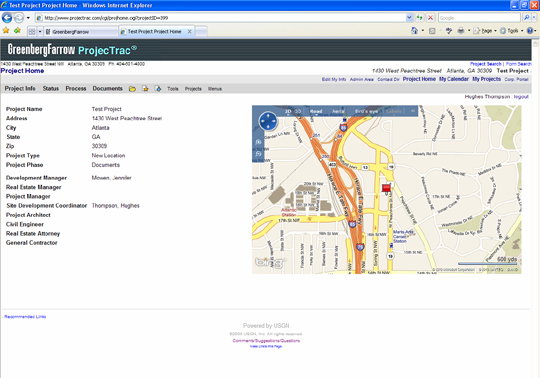Toggle the map Labels option
The image size is (540, 378).
tap(393, 111)
